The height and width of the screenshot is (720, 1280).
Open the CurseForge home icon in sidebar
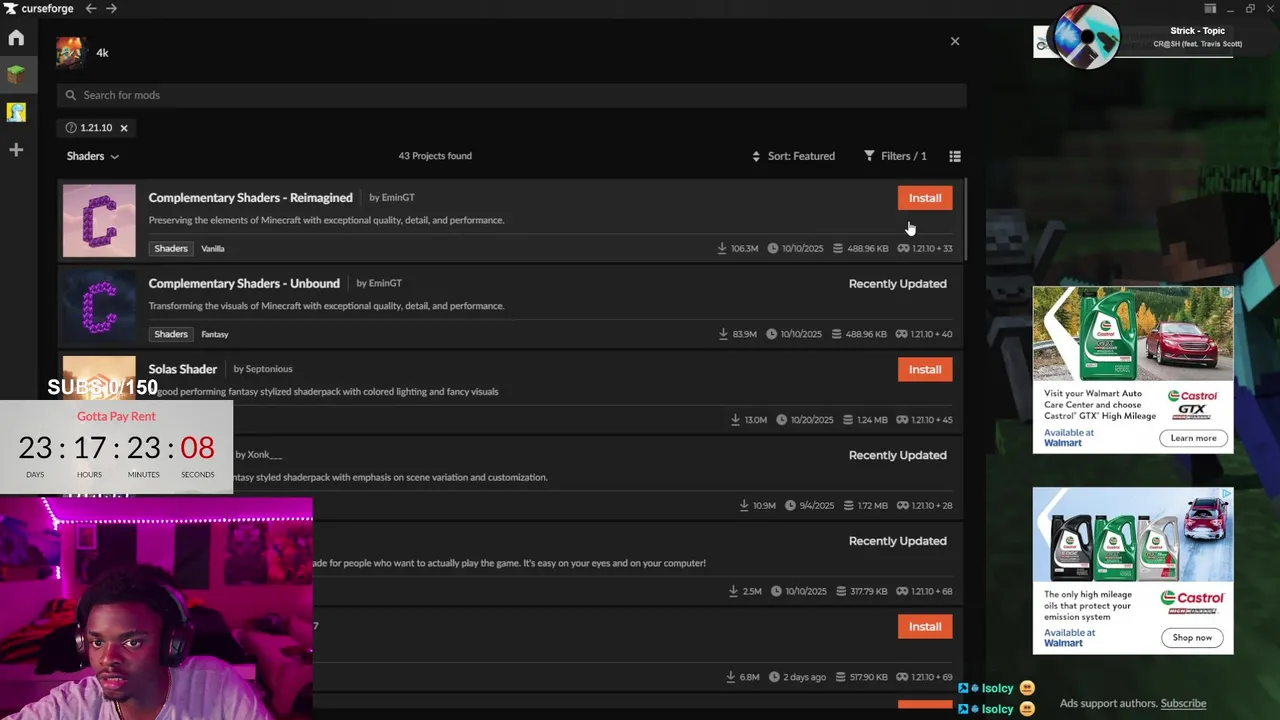point(16,38)
